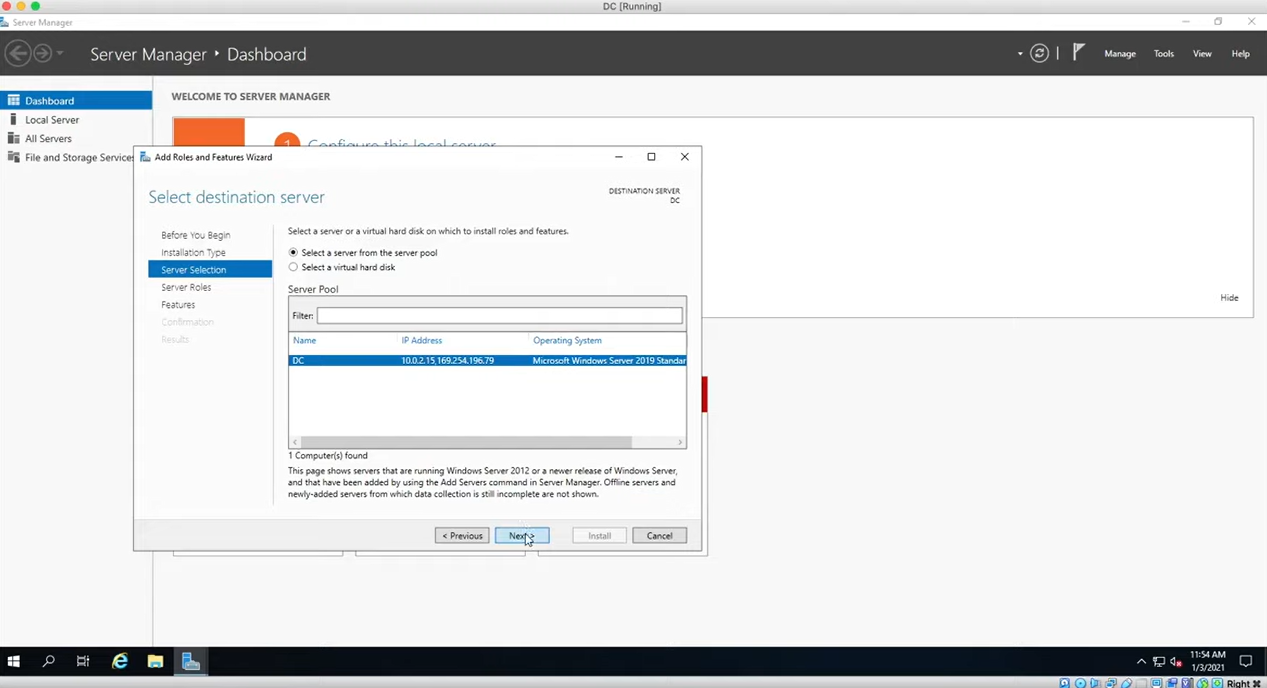Click VirtualBox USB status icon
Viewport: 1267px width, 688px height.
point(1127,683)
